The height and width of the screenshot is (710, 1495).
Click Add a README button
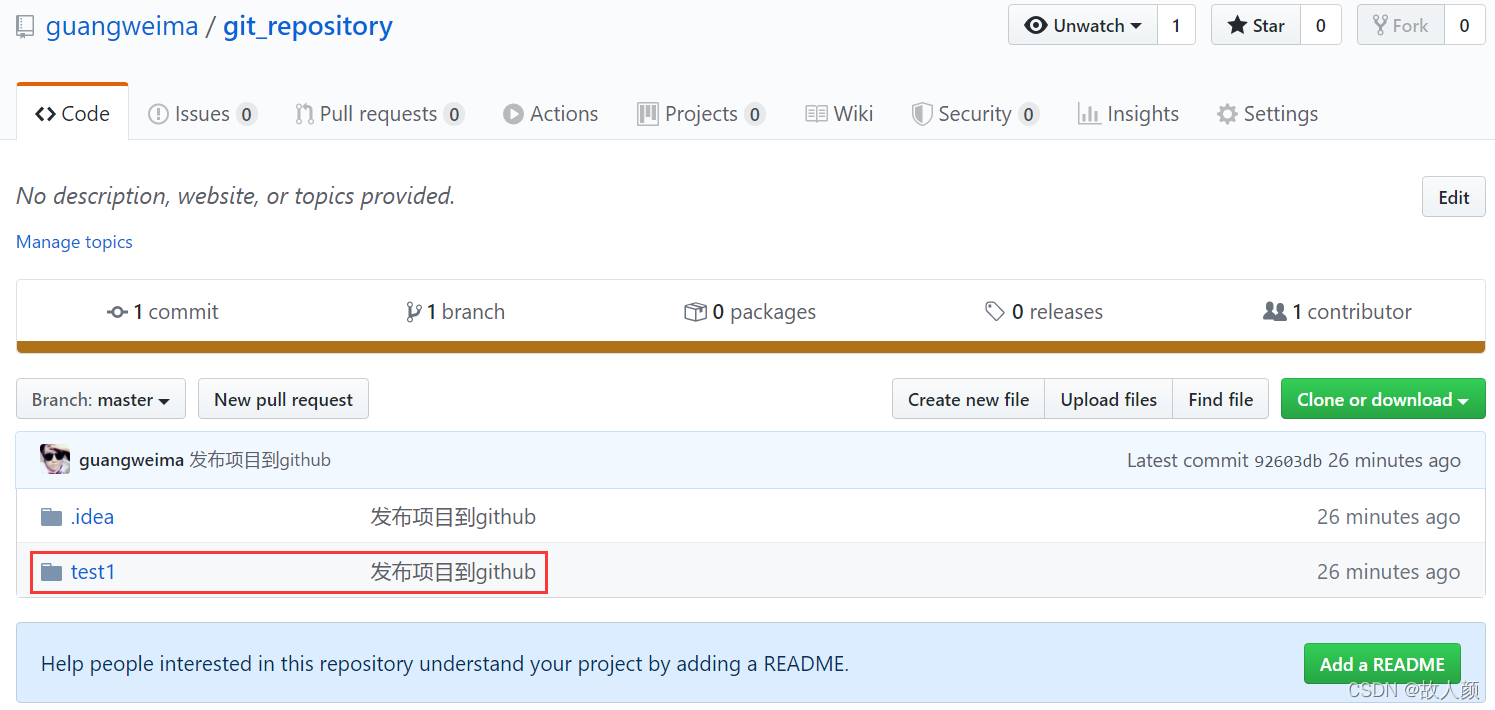[x=1382, y=664]
